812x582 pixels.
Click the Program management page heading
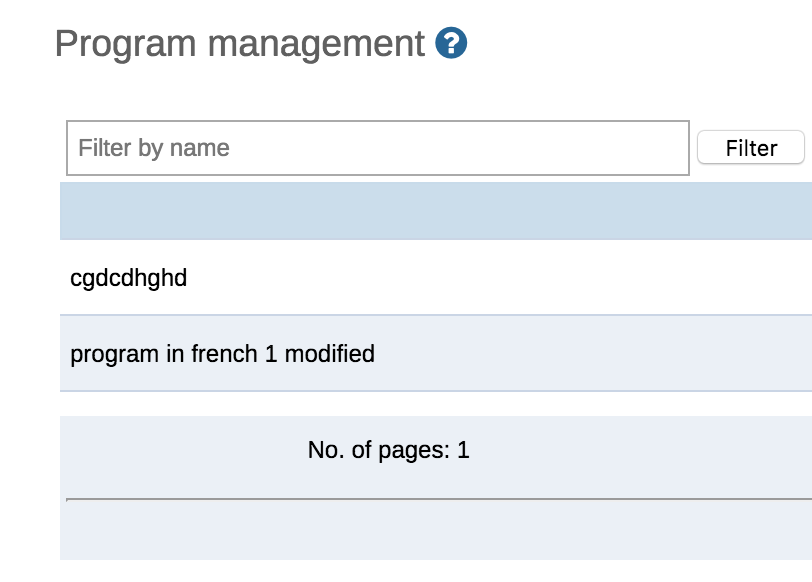[240, 44]
